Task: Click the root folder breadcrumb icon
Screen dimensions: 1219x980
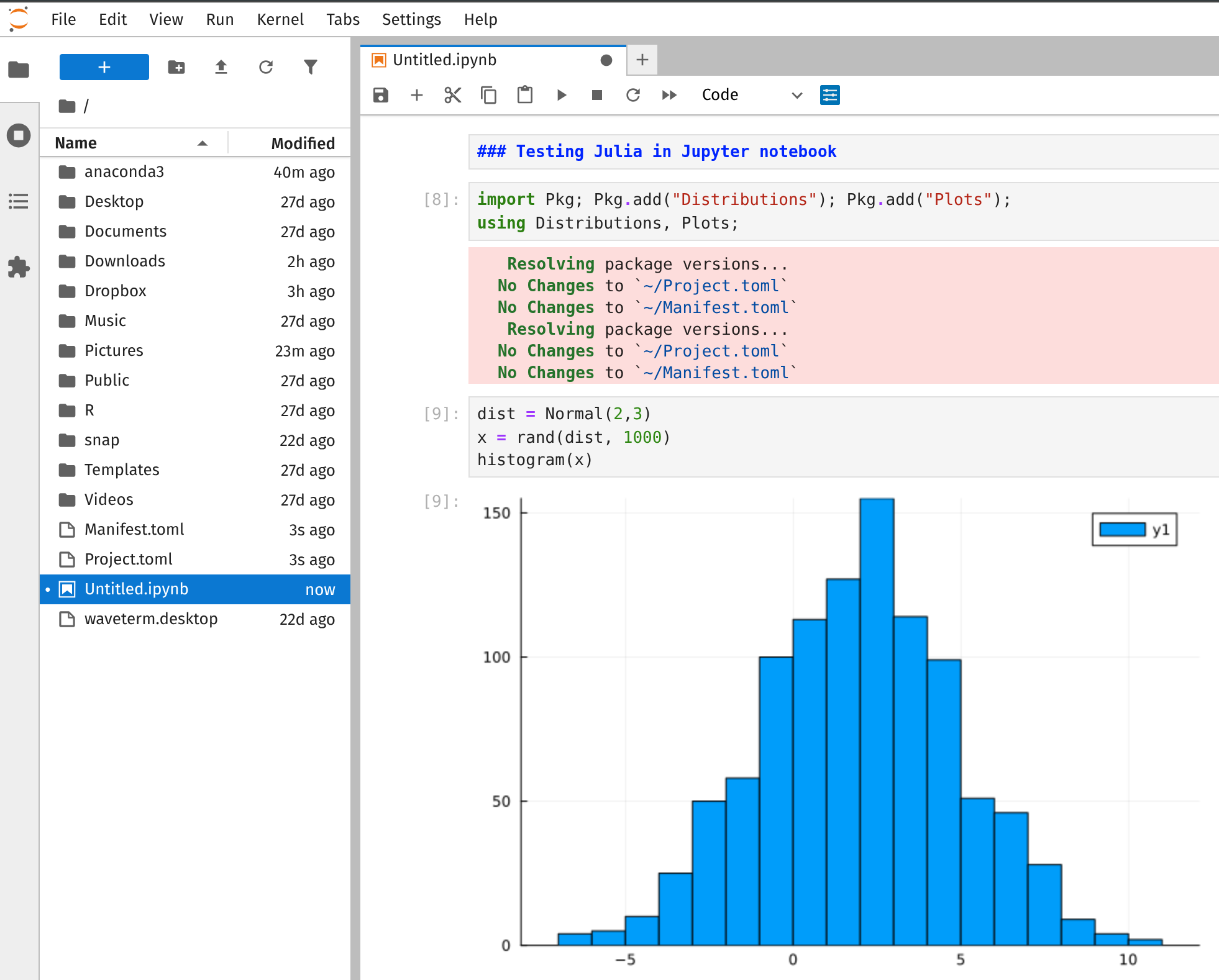Action: click(x=67, y=106)
